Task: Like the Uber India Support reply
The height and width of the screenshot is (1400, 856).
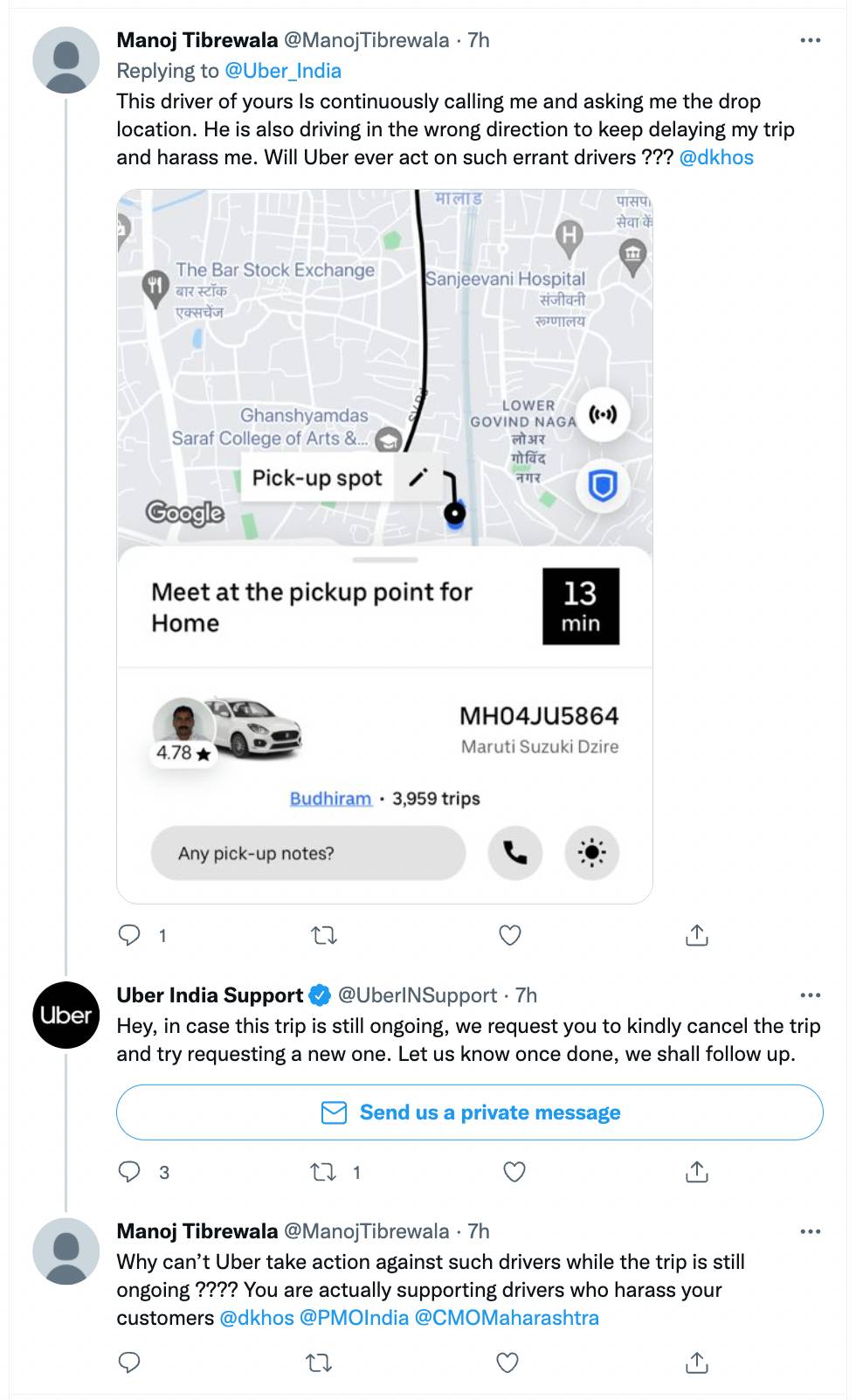Action: [514, 1172]
